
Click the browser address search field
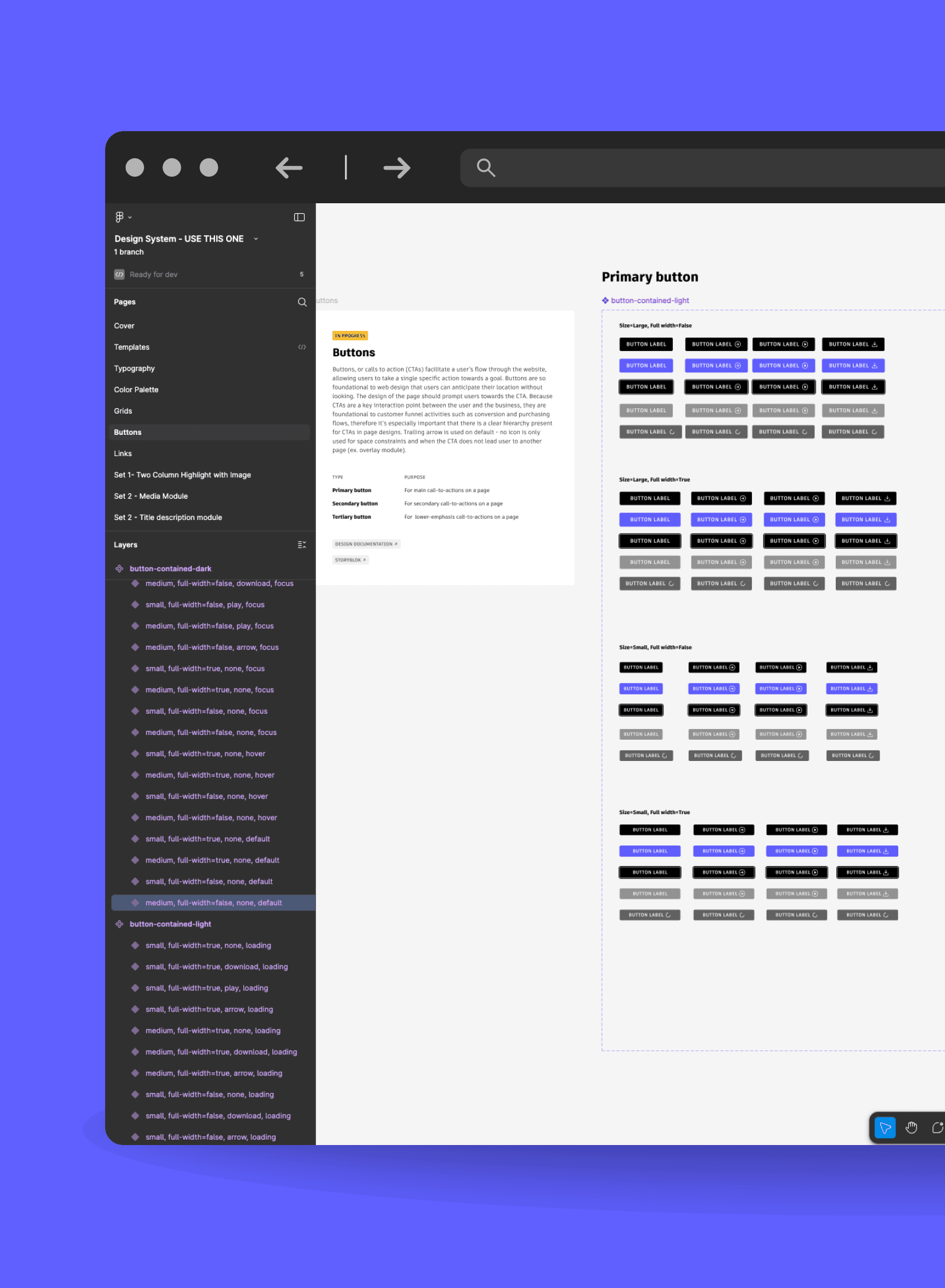[709, 168]
